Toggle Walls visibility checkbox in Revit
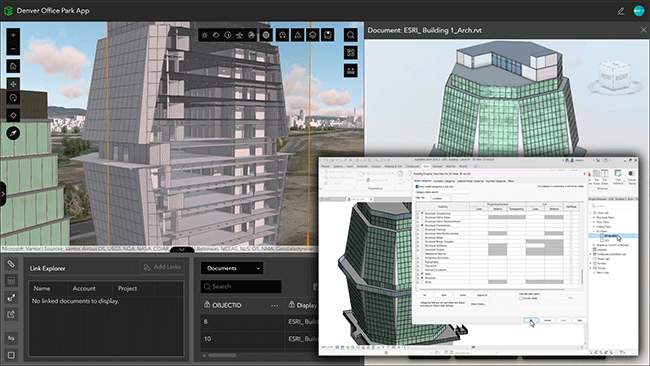This screenshot has height=366, width=650. 422,274
